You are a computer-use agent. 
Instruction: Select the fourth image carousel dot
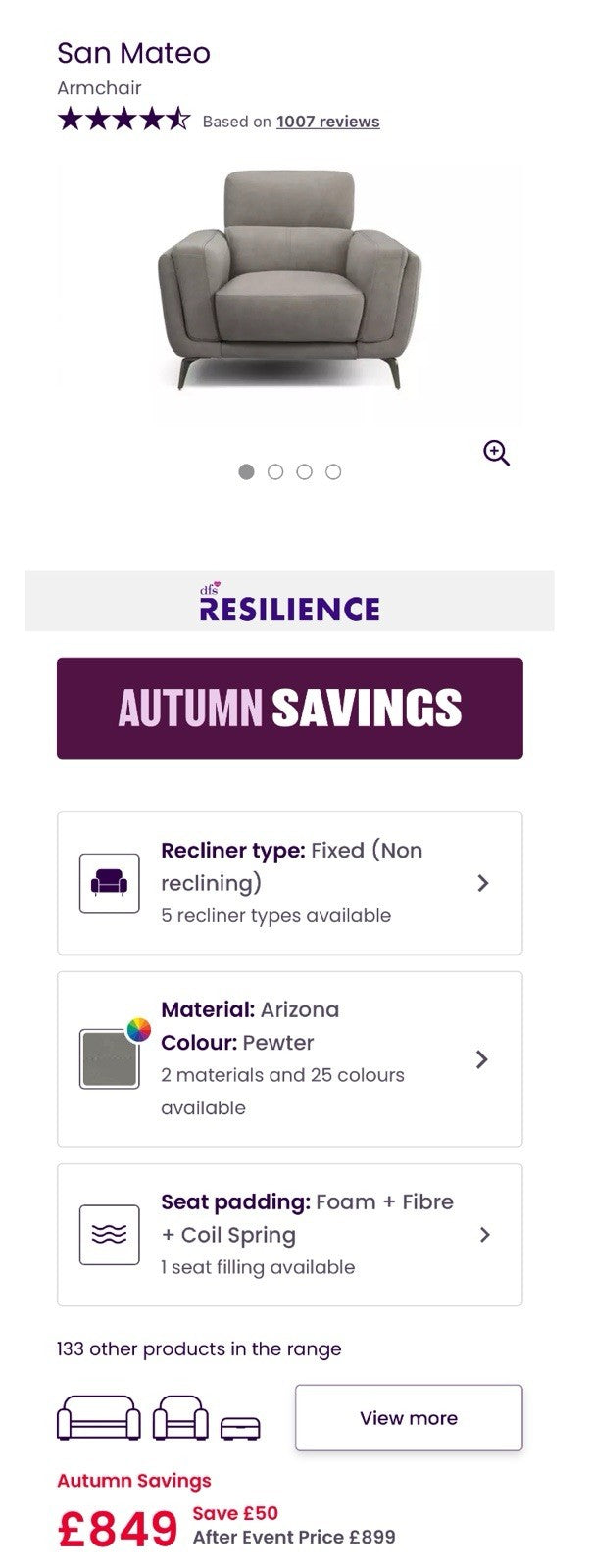click(333, 472)
